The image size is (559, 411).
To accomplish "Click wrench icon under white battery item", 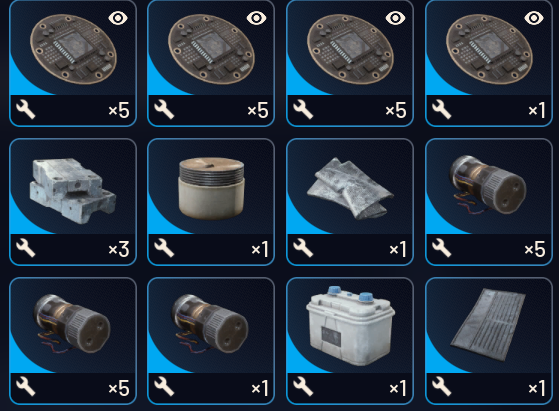I will tap(303, 387).
